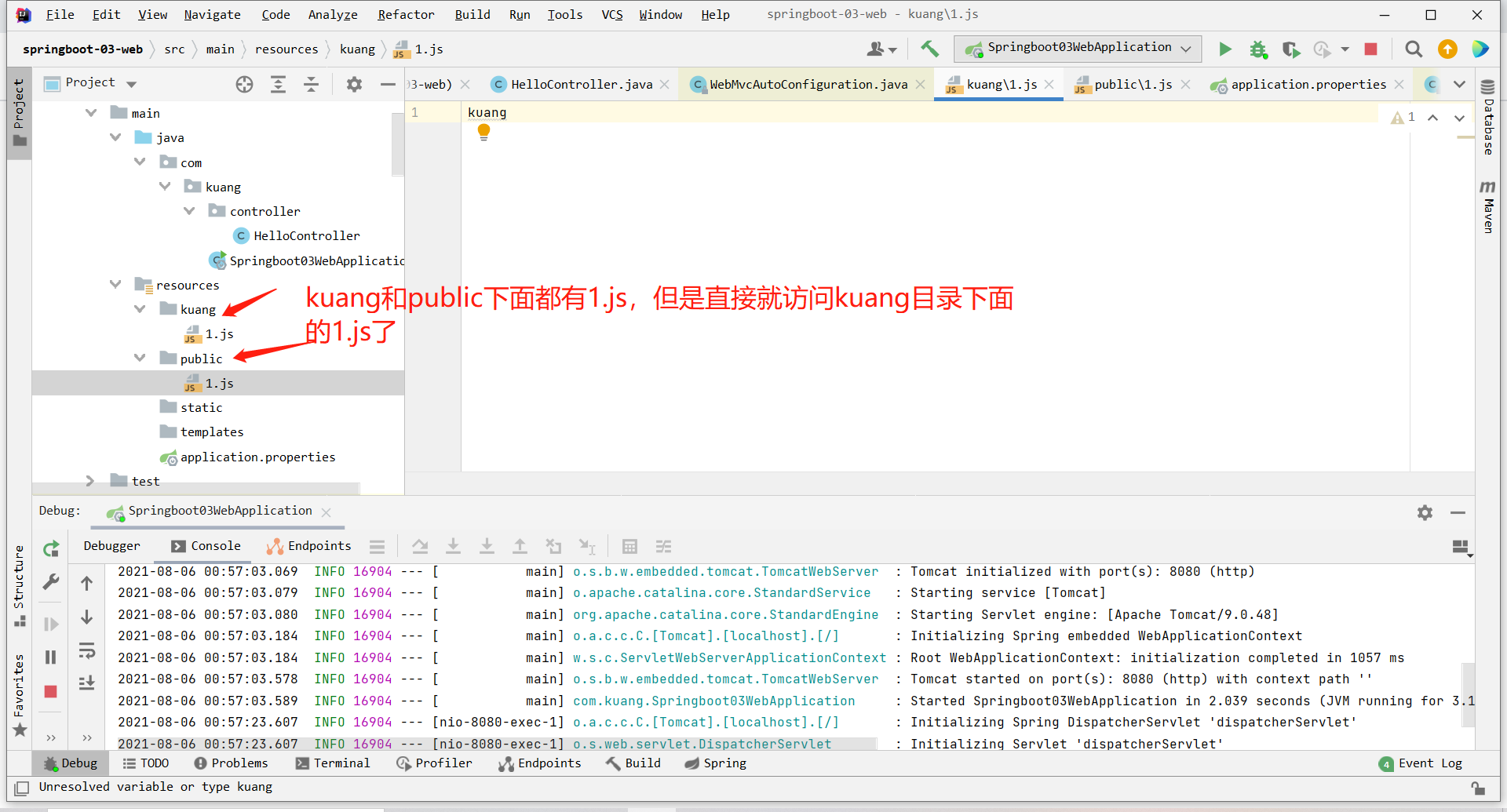Show hidden editor tabs dropdown

click(1459, 85)
